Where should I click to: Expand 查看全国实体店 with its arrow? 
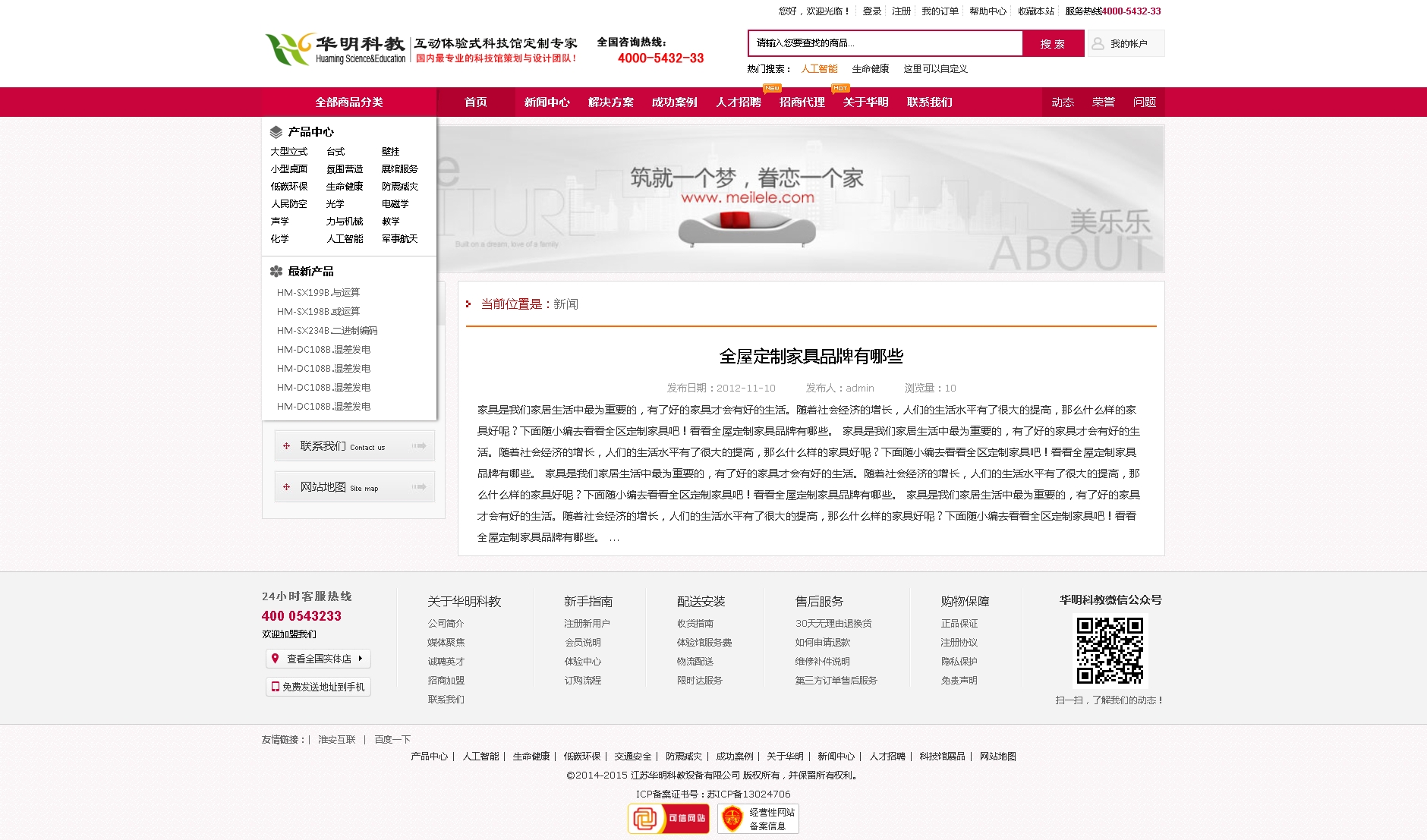(361, 659)
